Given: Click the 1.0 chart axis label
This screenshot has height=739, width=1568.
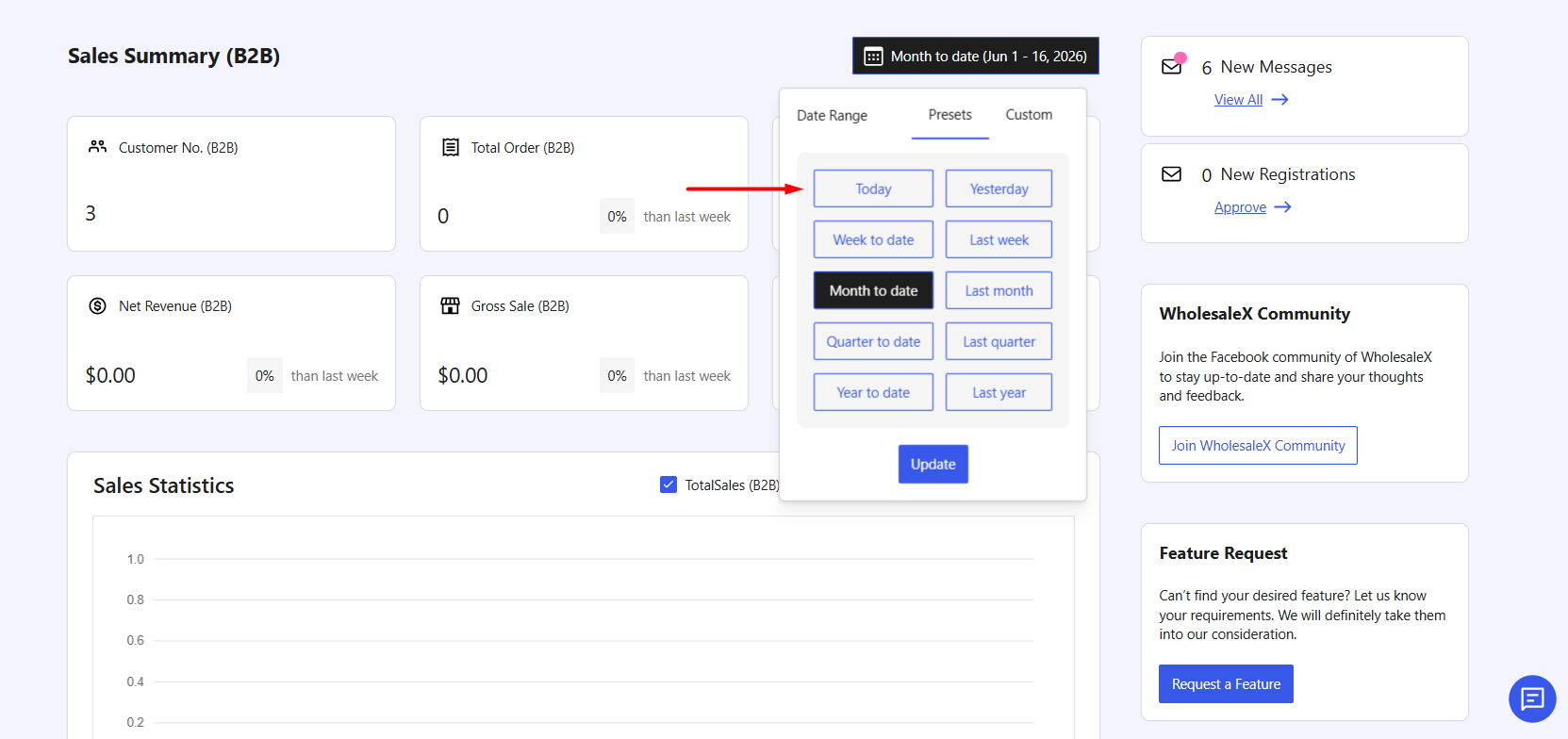Looking at the screenshot, I should click(136, 559).
